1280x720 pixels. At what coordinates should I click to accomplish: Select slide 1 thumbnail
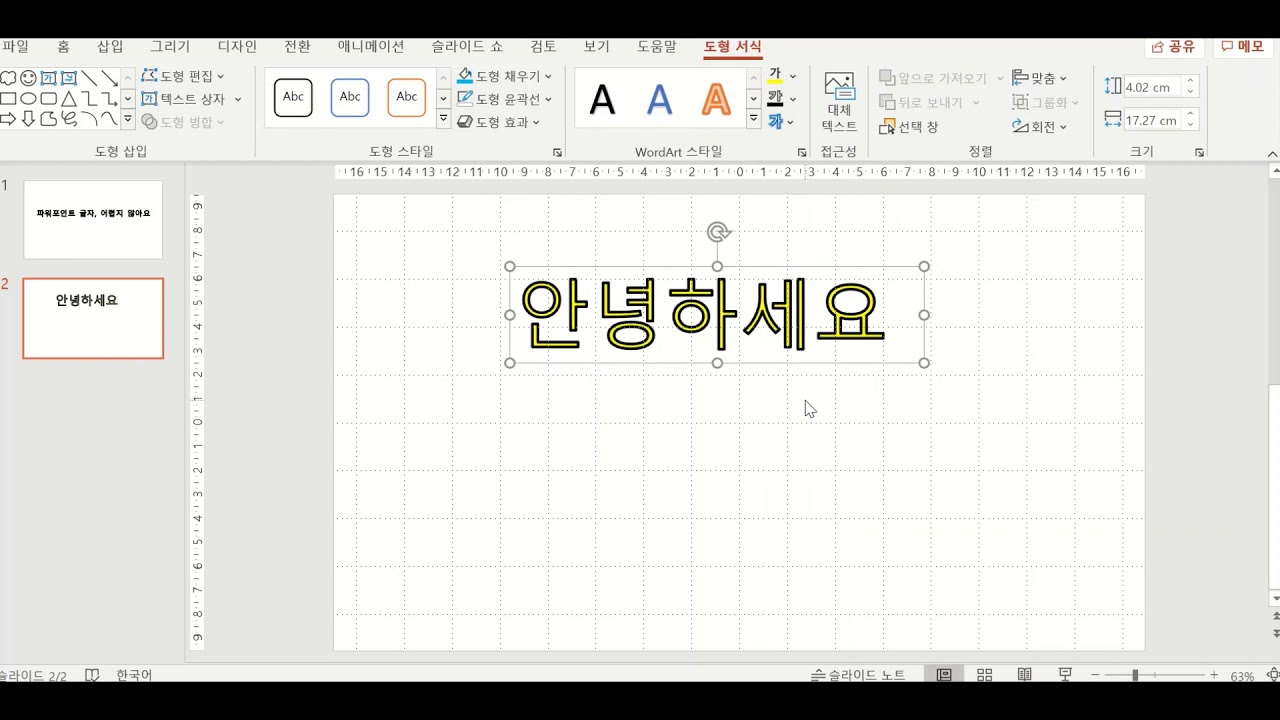[93, 220]
